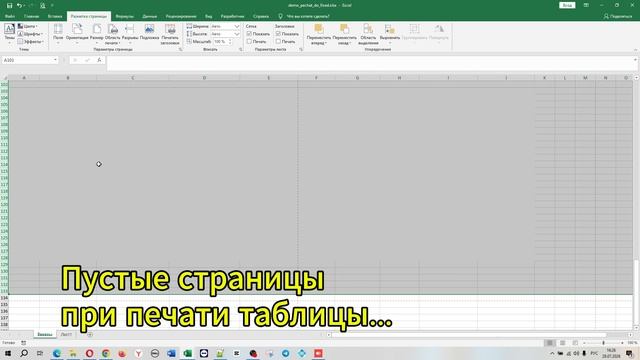Image resolution: width=640 pixels, height=360 pixels.
Task: Open the Breaks (Разрывы) menu
Action: click(130, 34)
